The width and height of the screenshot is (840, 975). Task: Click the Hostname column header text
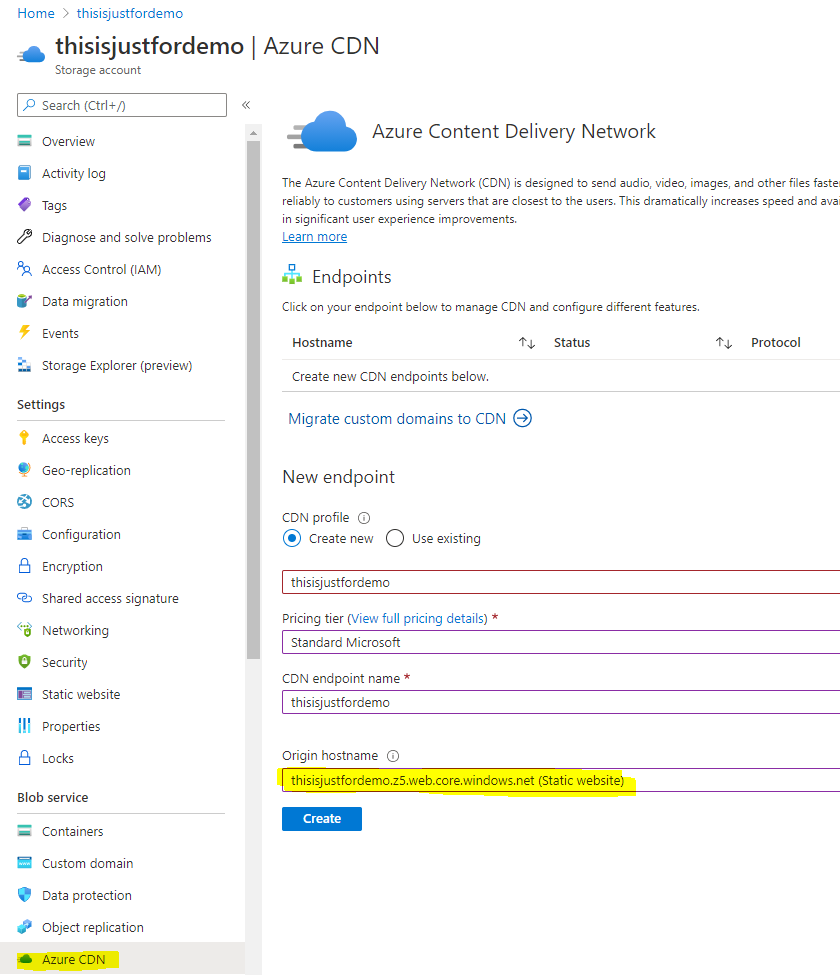tap(322, 343)
